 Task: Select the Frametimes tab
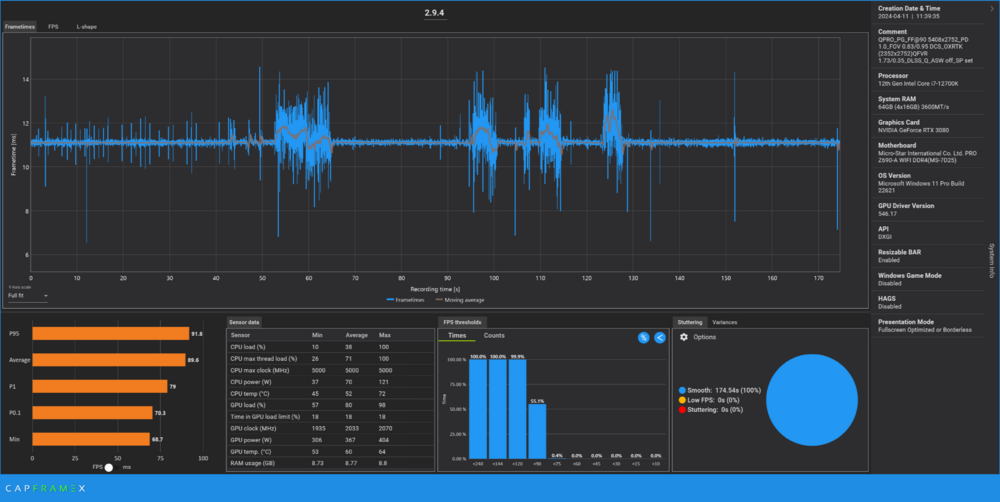coord(20,25)
